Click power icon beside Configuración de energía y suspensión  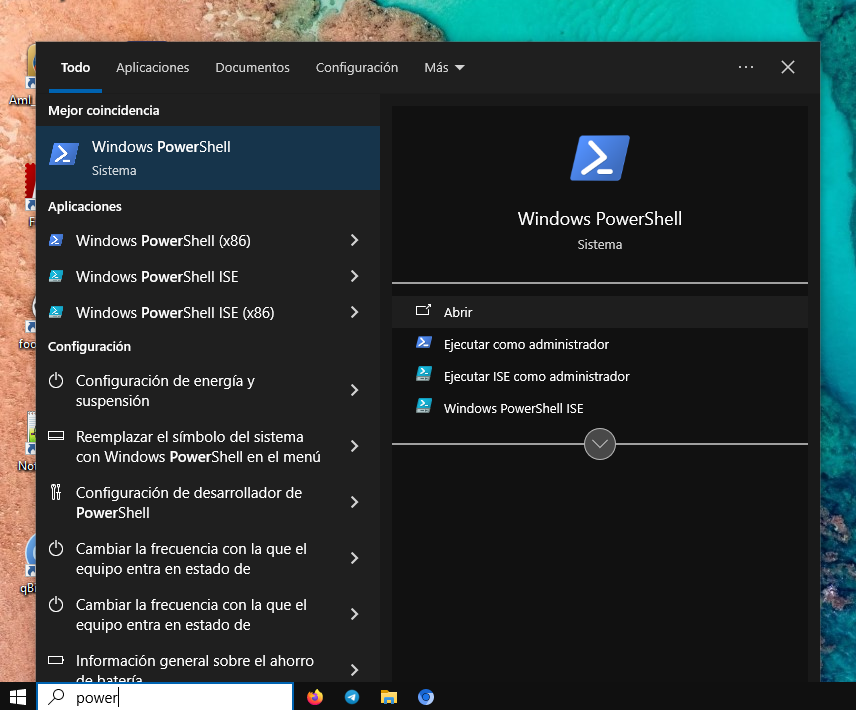[56, 380]
